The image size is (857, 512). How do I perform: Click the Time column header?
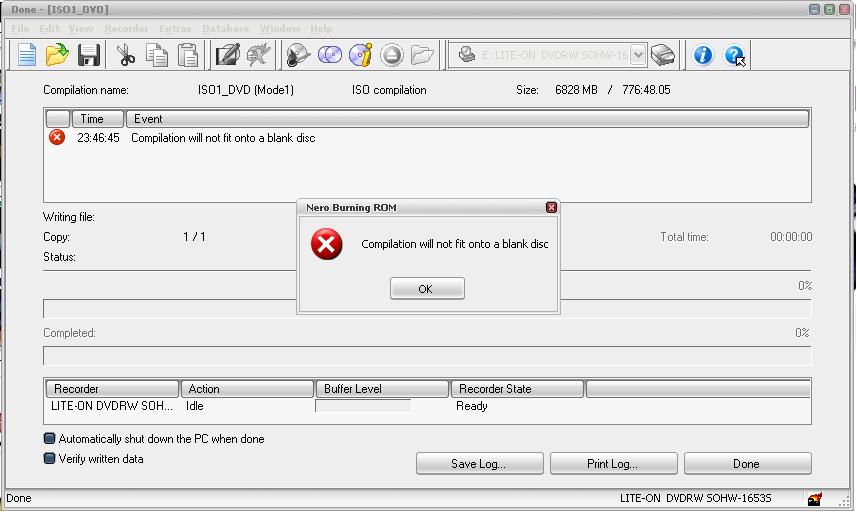[98, 119]
